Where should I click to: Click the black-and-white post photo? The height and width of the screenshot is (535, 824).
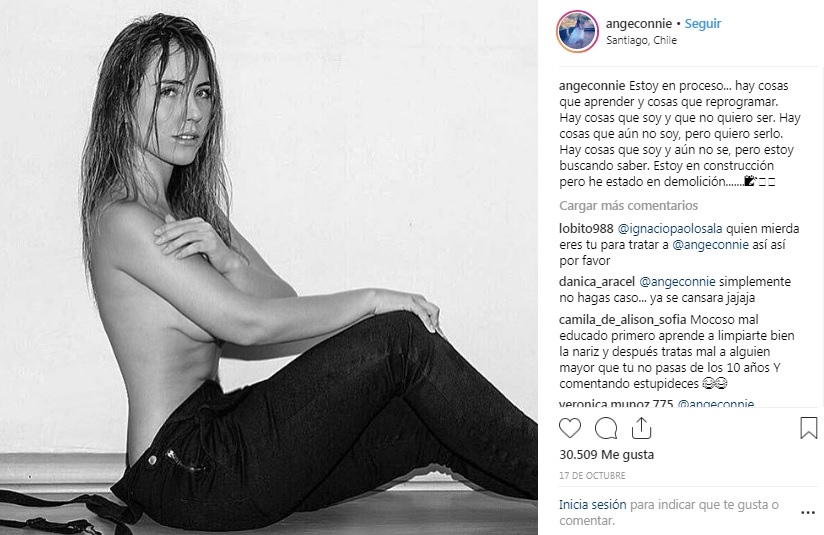pyautogui.click(x=269, y=268)
